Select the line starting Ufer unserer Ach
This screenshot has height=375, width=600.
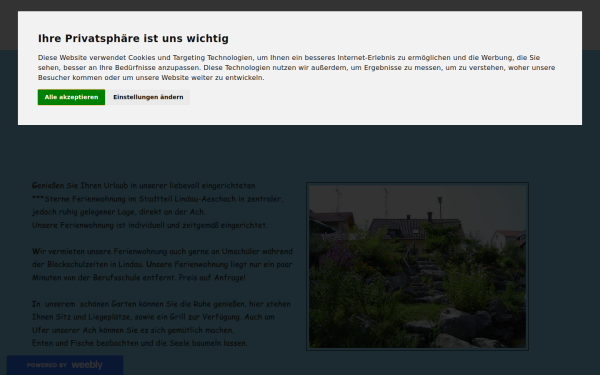[x=133, y=330]
